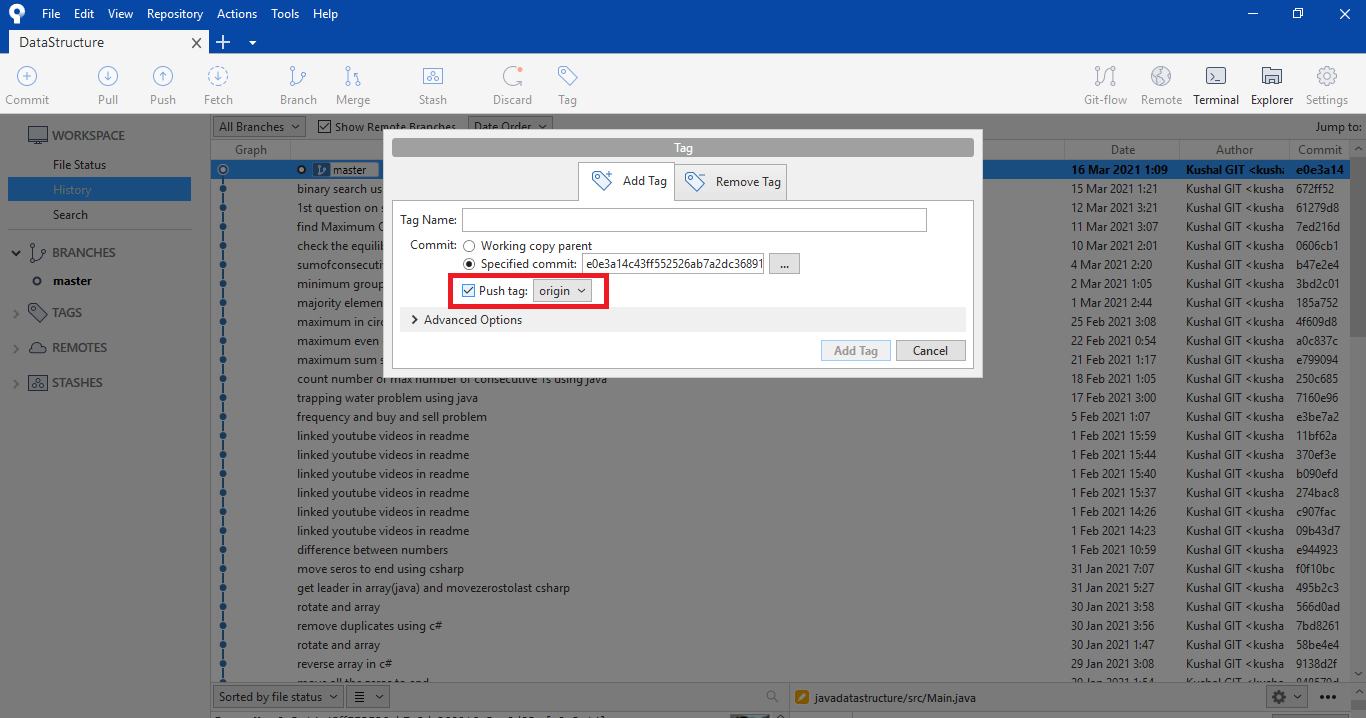Open the Repository menu

(x=174, y=14)
